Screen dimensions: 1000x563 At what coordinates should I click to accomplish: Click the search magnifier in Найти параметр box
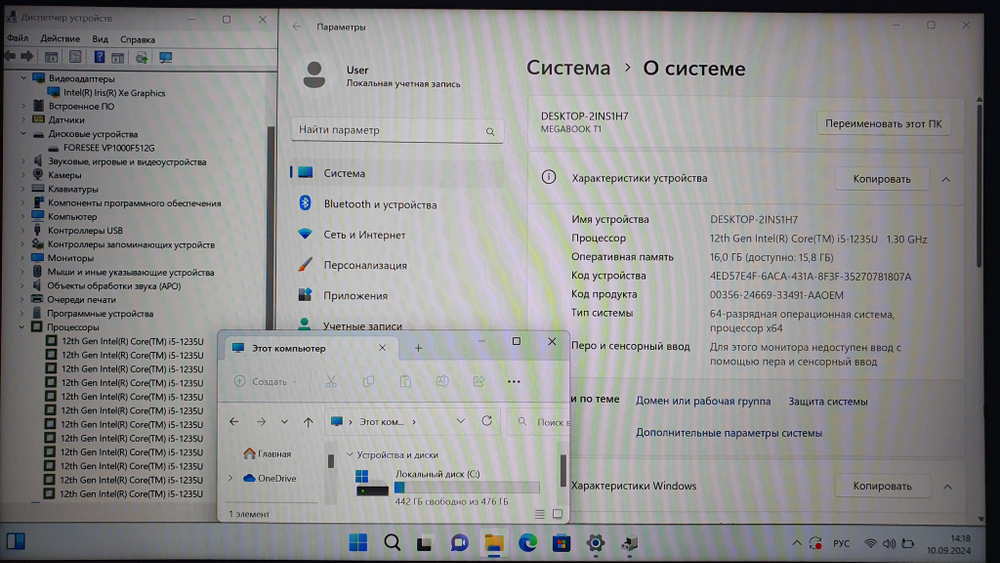(x=490, y=131)
